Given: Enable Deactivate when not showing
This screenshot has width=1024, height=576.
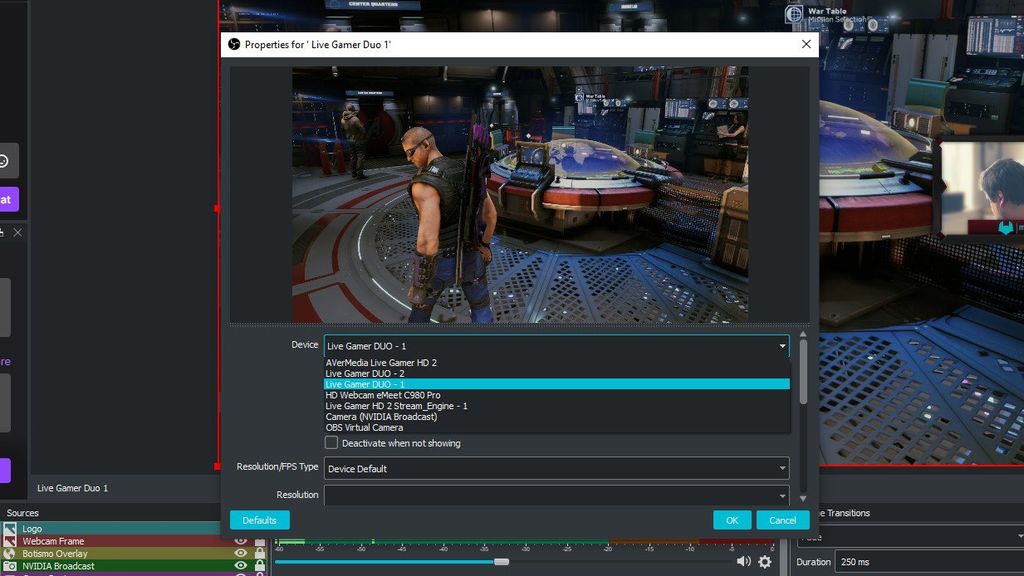Looking at the screenshot, I should click(x=330, y=443).
